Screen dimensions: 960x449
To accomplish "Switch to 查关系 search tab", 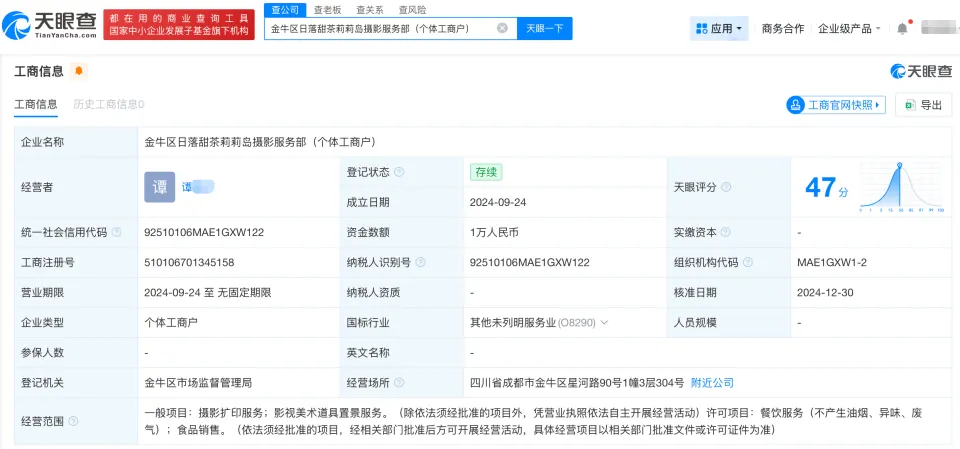I will tap(370, 10).
